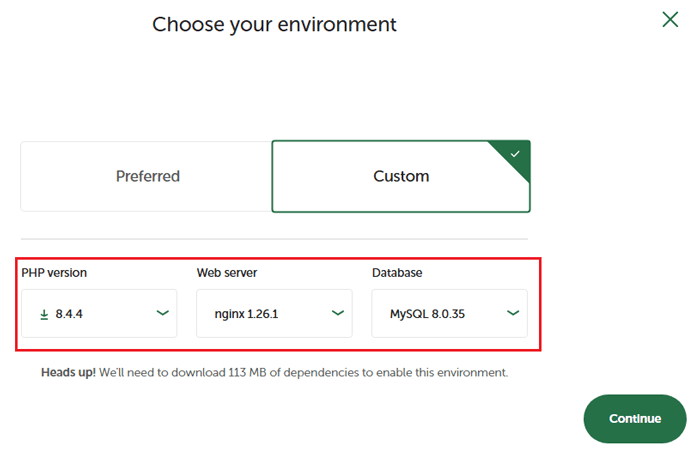Click the Database field label

pyautogui.click(x=397, y=272)
